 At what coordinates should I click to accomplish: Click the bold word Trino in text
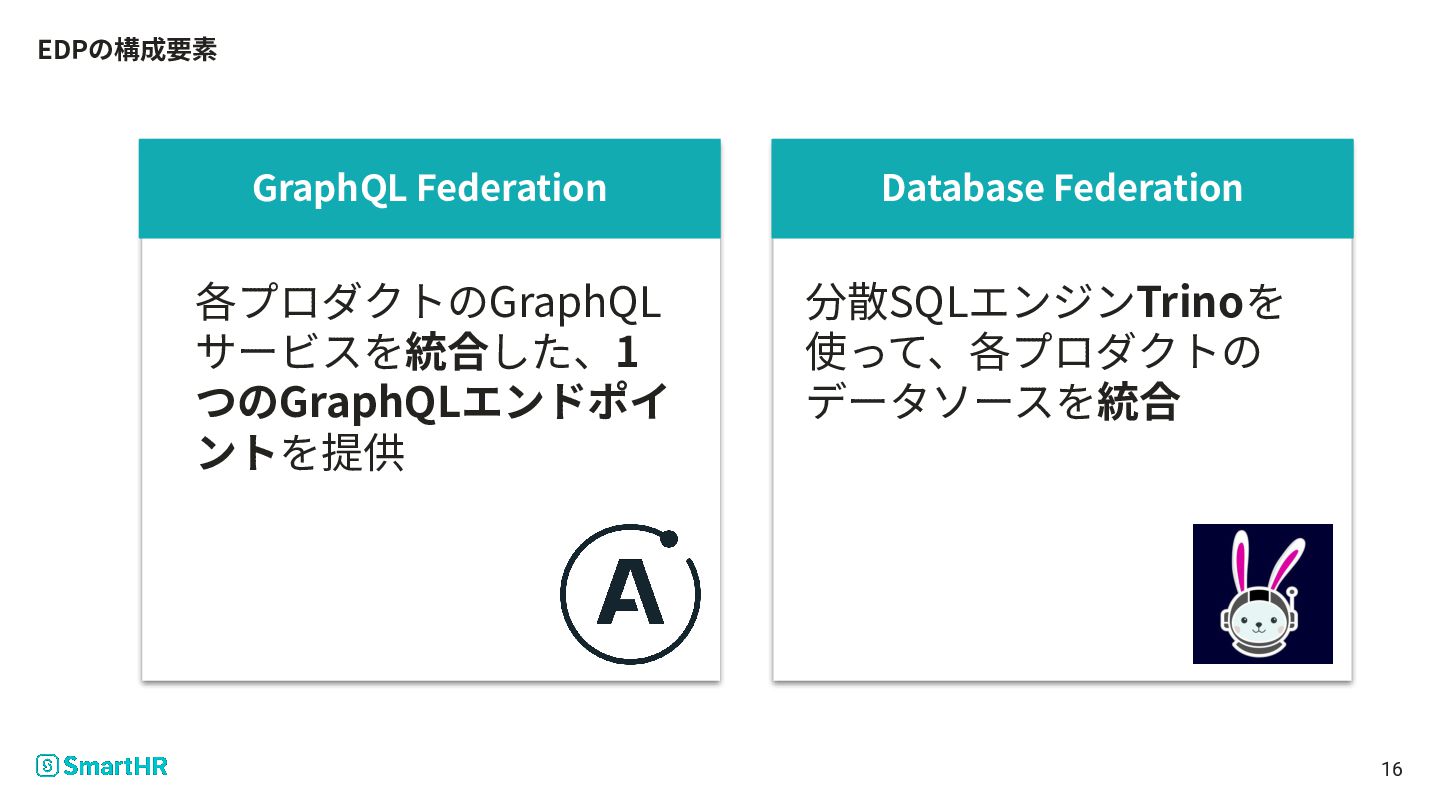tap(1188, 301)
